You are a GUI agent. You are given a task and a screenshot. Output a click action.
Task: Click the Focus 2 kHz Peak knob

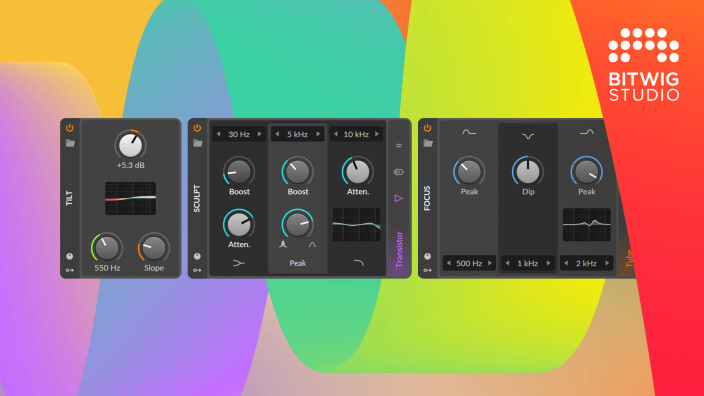click(586, 172)
